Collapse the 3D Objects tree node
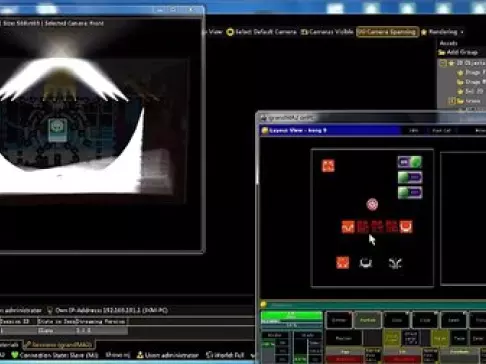The width and height of the screenshot is (486, 364). (x=443, y=63)
